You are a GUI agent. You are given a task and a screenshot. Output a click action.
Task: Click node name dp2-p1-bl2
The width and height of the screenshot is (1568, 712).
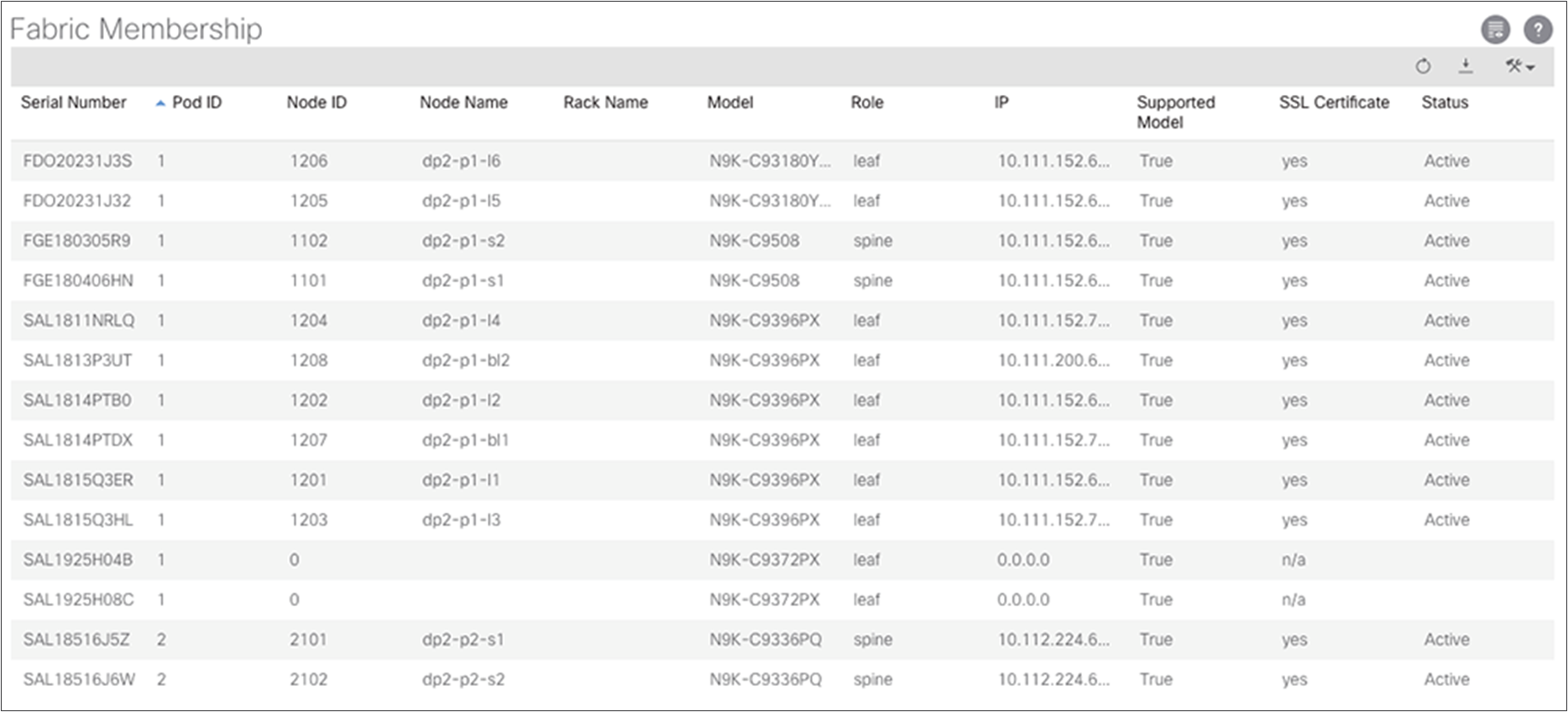(x=466, y=361)
